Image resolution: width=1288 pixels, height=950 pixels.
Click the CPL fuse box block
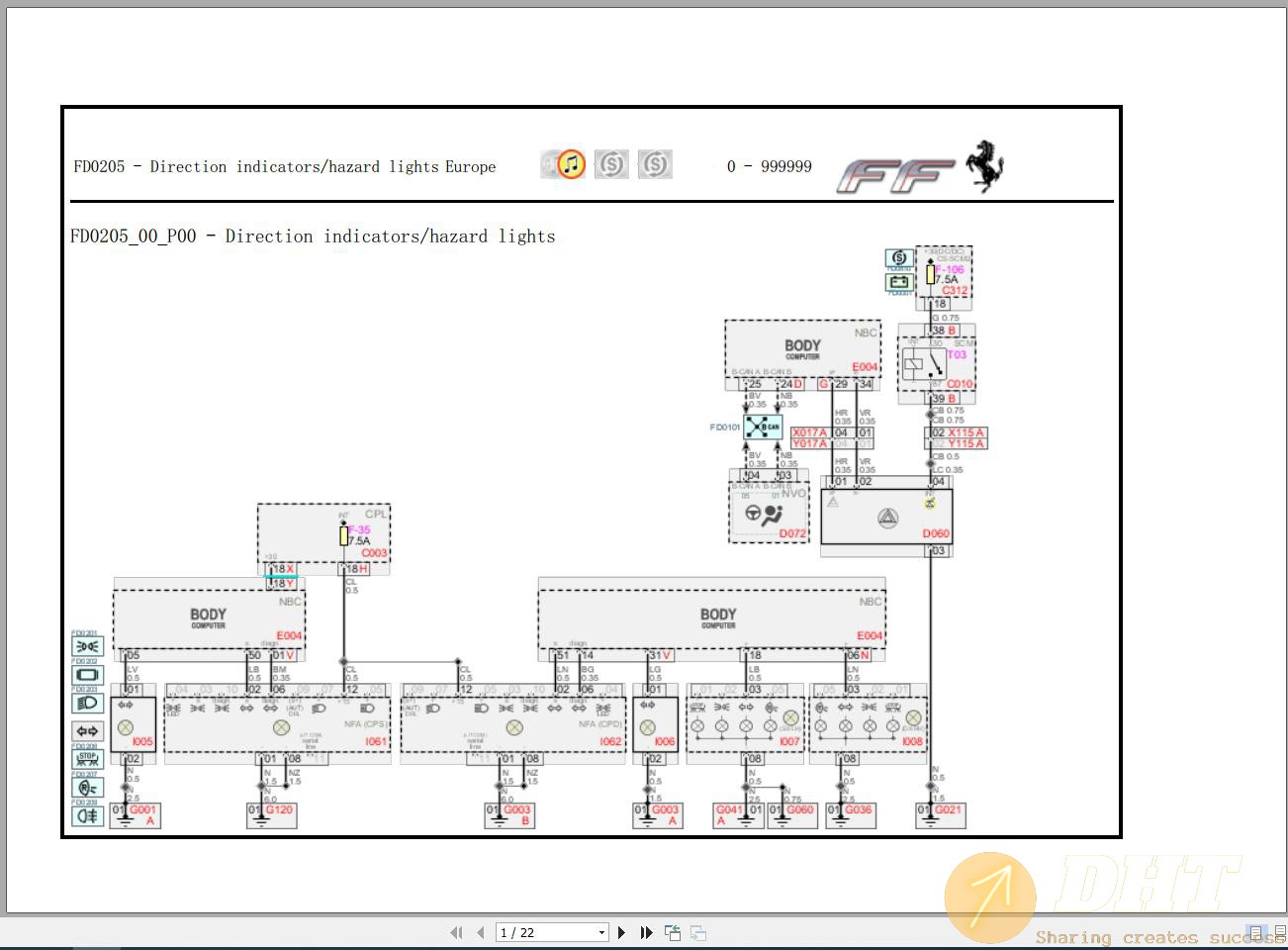[323, 532]
